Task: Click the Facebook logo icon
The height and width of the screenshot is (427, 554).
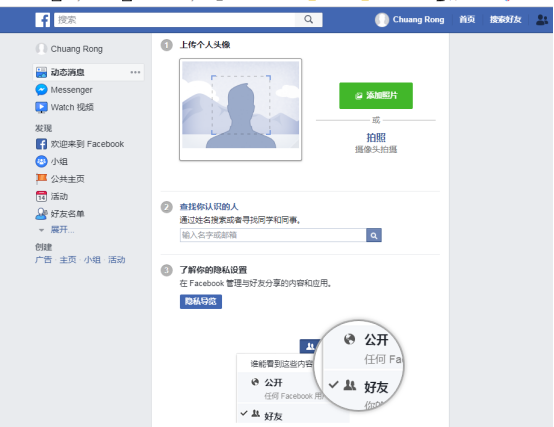Action: coord(42,20)
